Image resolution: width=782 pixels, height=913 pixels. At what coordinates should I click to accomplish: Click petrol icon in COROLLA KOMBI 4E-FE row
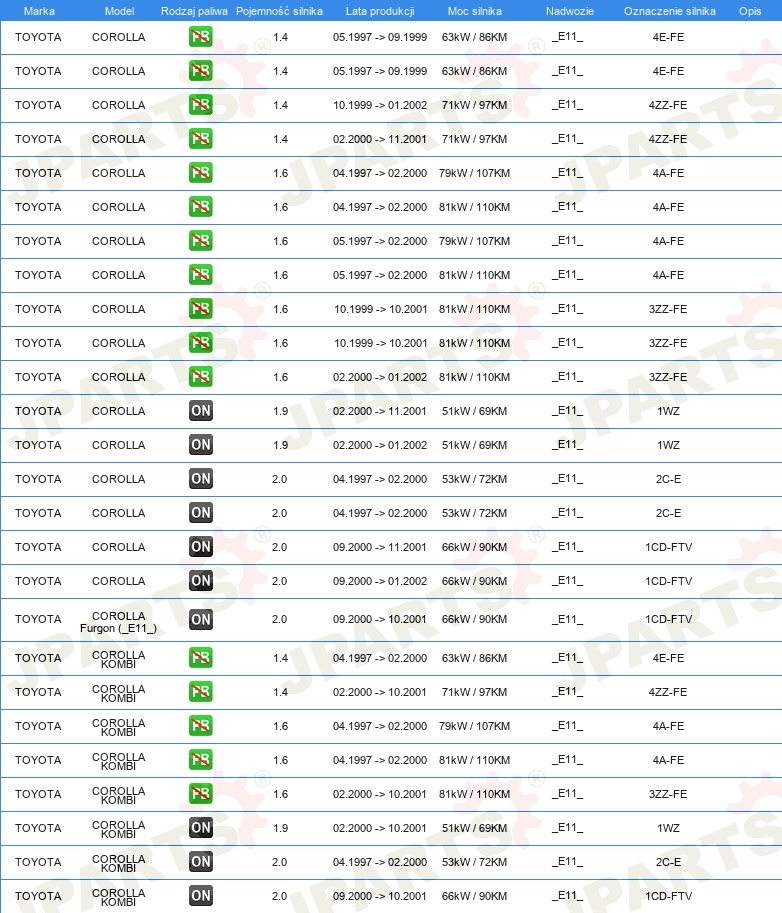coord(200,658)
